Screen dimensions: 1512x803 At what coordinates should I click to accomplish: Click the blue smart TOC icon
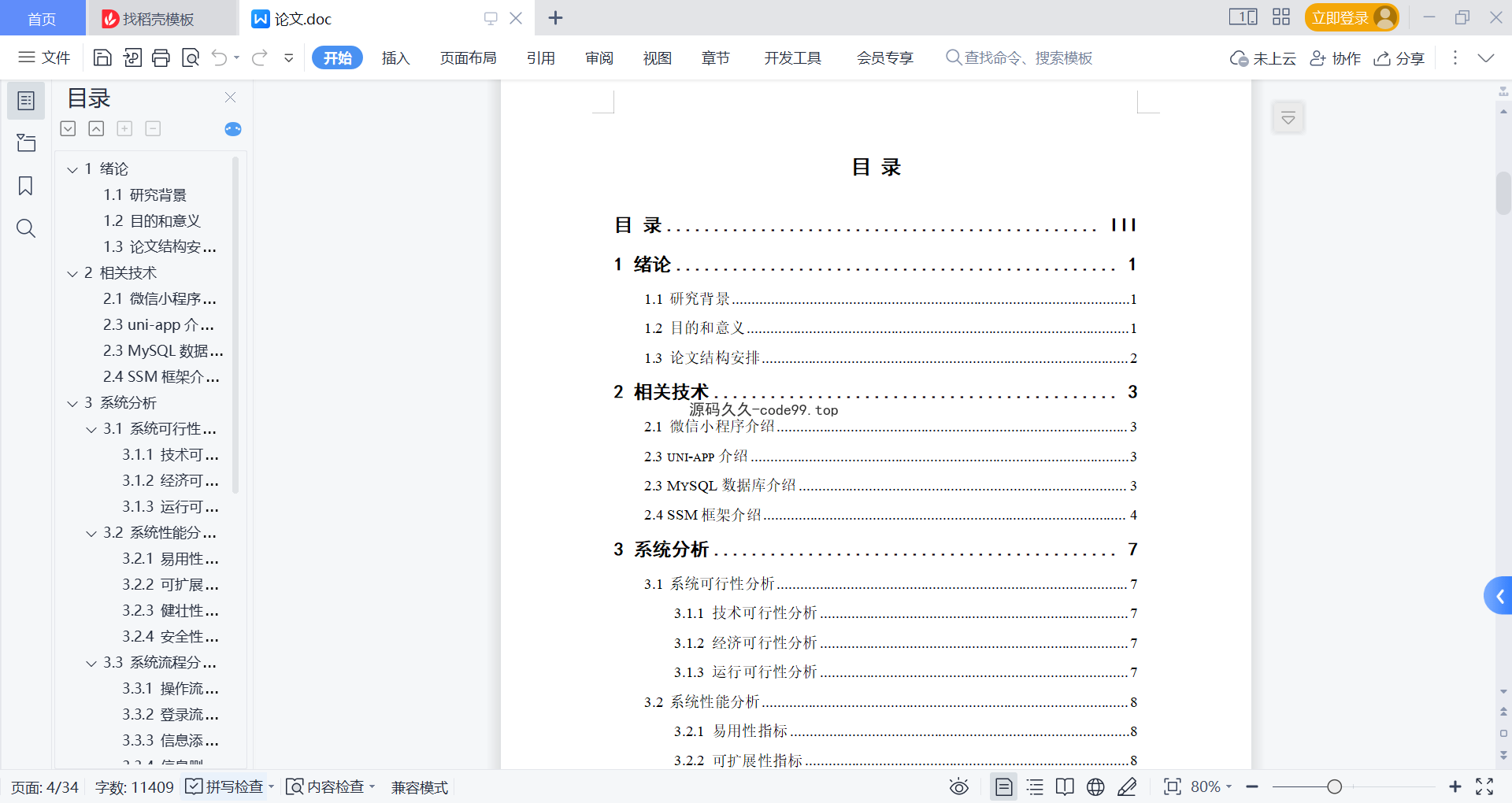point(233,129)
